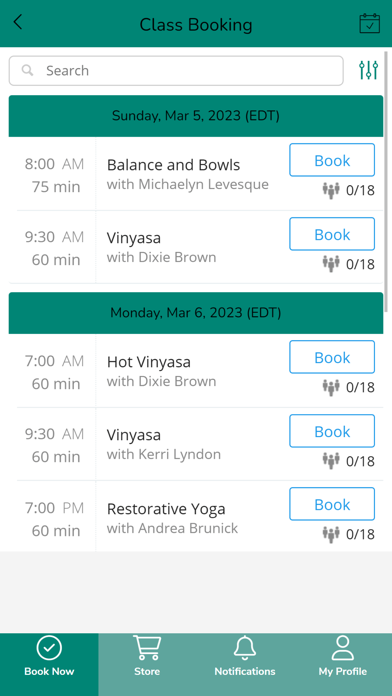Tap the search magnifier icon

pyautogui.click(x=28, y=70)
